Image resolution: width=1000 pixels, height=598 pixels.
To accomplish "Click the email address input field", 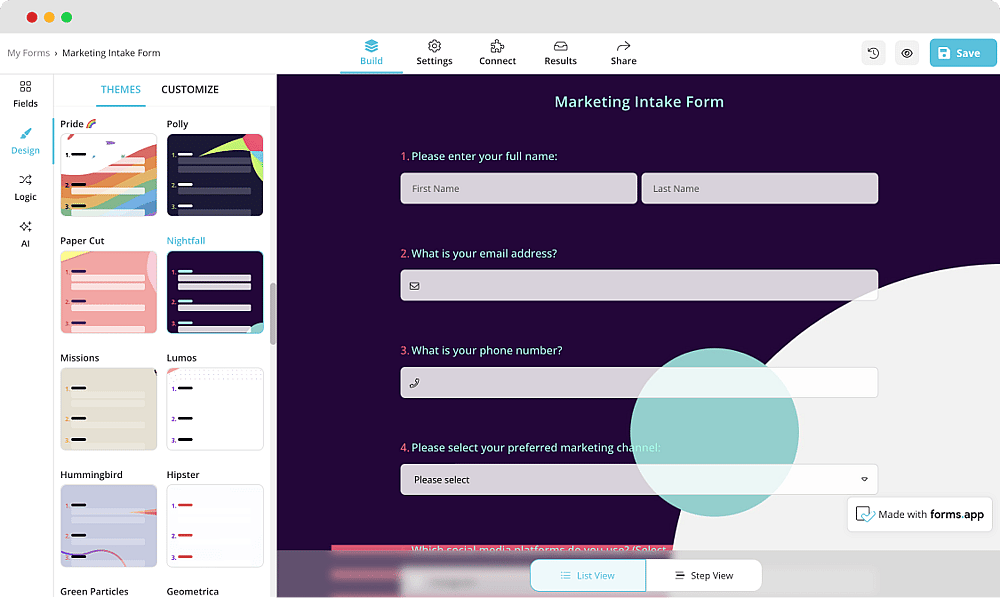I will pos(639,286).
